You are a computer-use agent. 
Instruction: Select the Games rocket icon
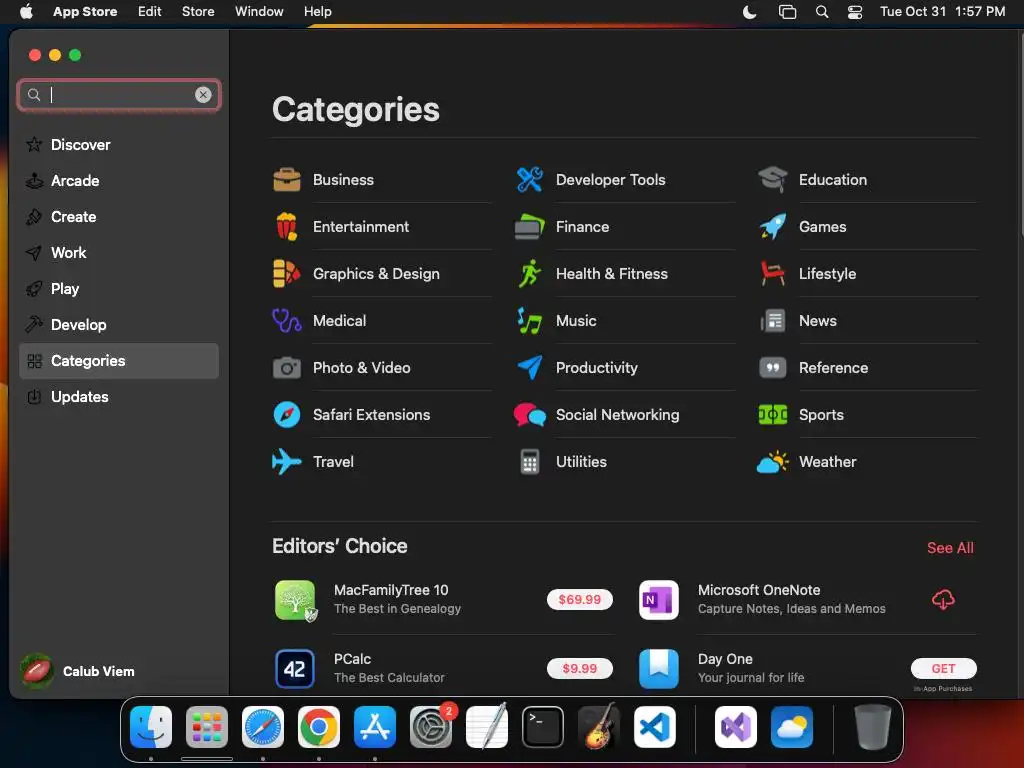pos(773,227)
